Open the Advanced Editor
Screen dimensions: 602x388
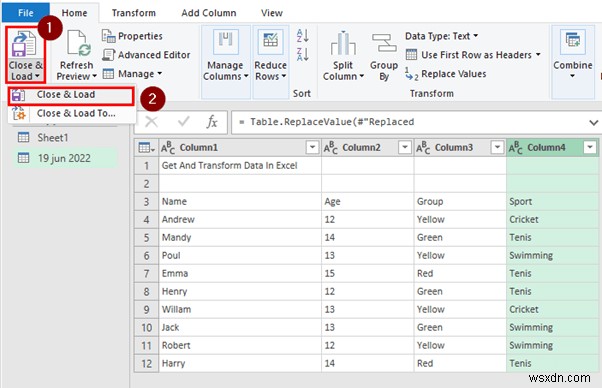[x=146, y=55]
